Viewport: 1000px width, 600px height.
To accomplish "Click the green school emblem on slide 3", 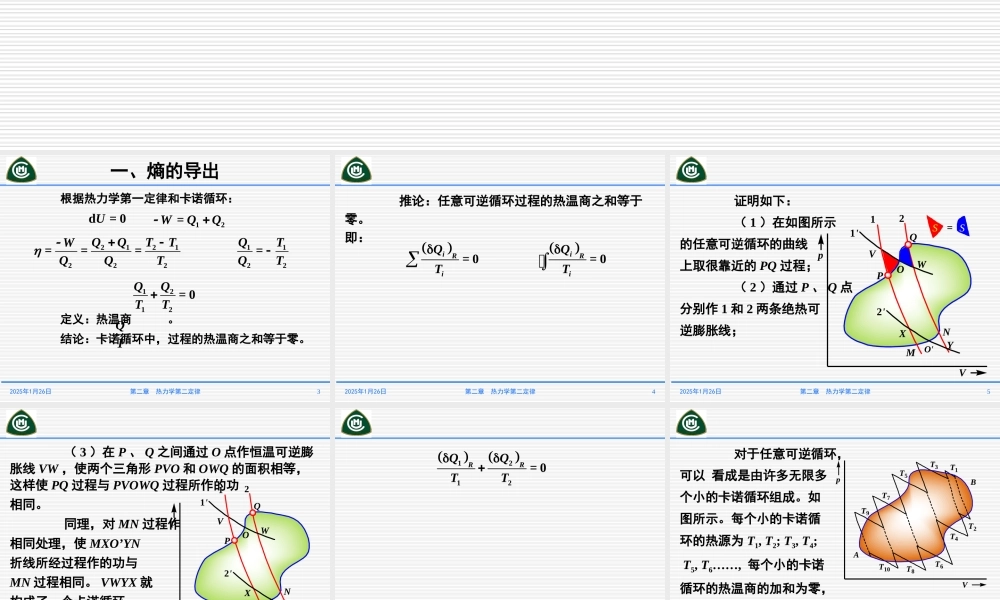I will (x=20, y=170).
